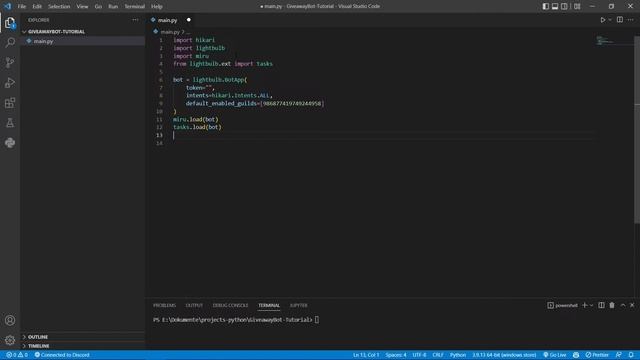Change Spaces: 4 indentation setting
Viewport: 640px width, 360px height.
[x=396, y=355]
